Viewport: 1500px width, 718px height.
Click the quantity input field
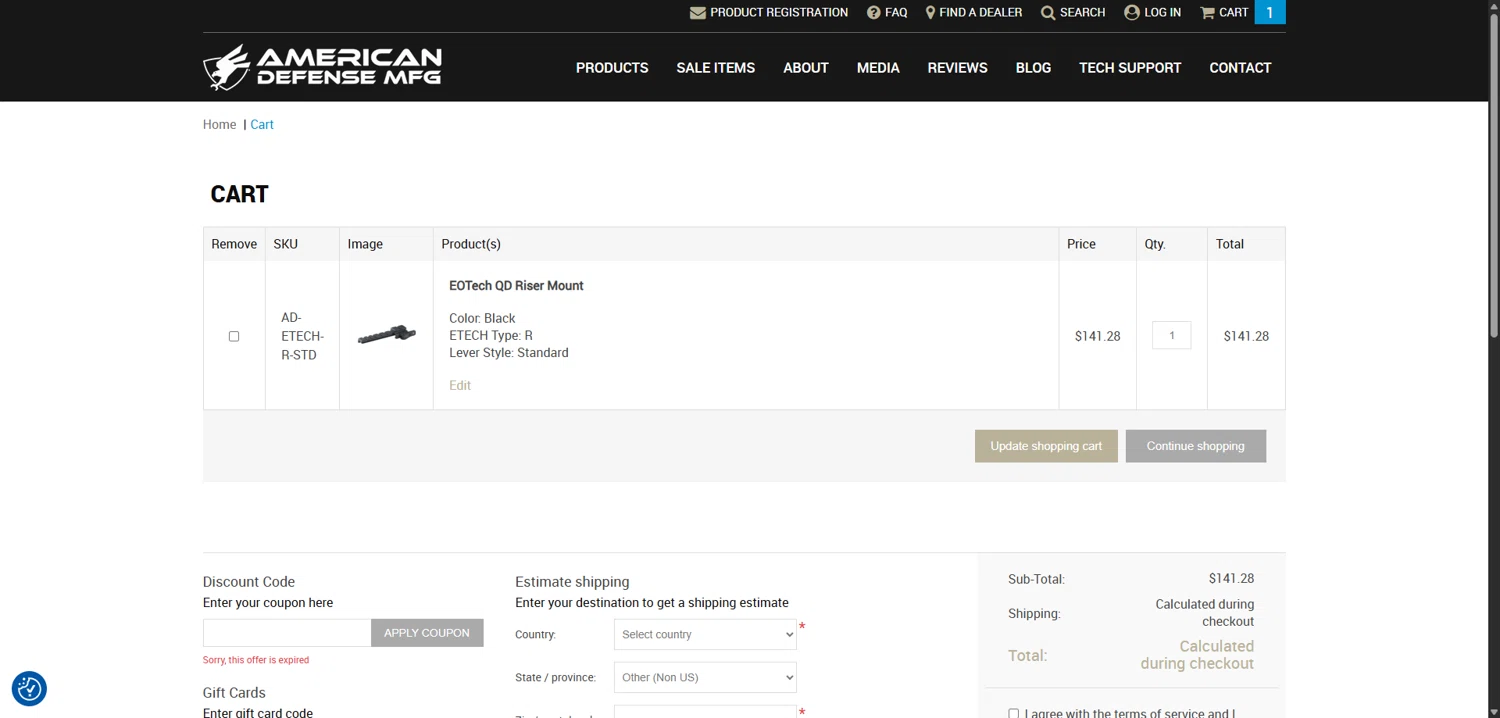pos(1172,335)
